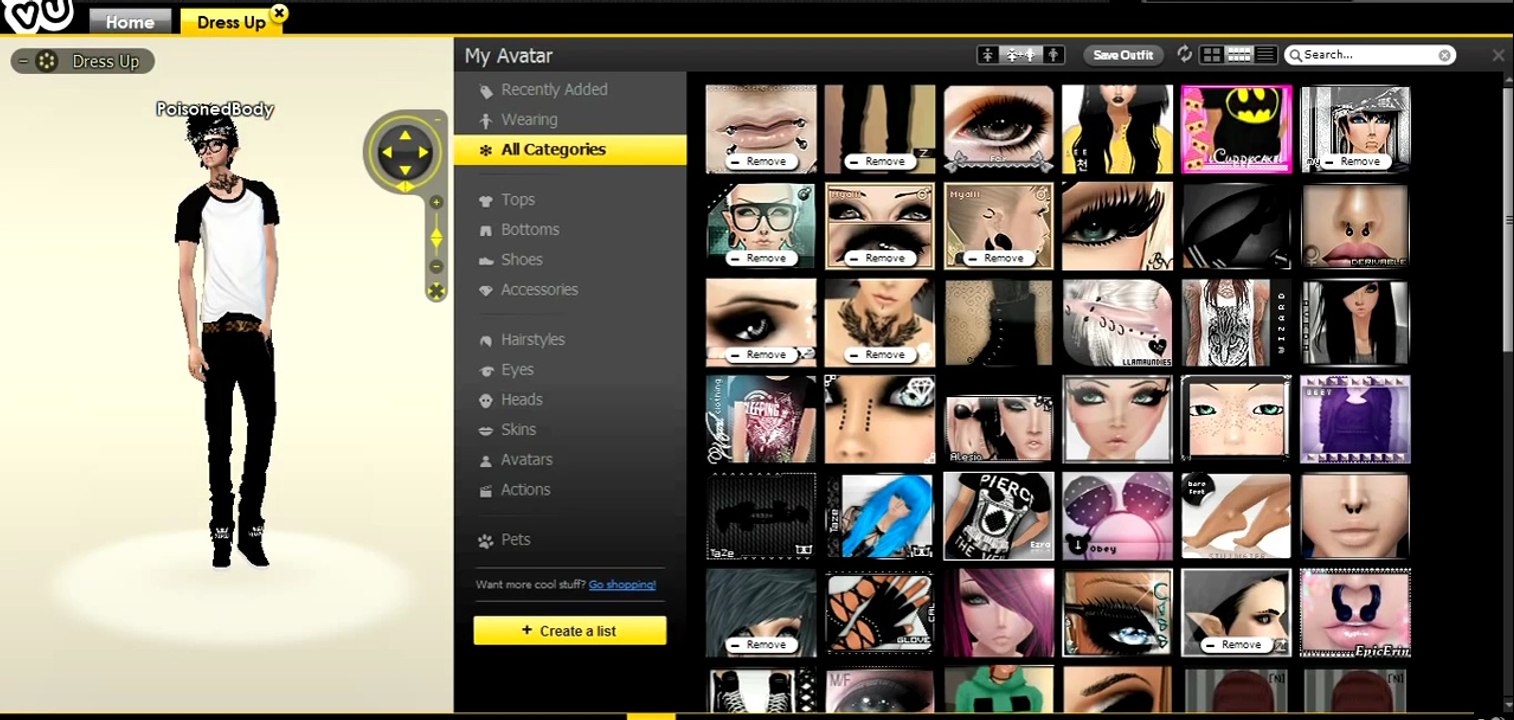Select the Pierce The Veil shirt thumbnail
Image resolution: width=1514 pixels, height=720 pixels.
tap(998, 516)
